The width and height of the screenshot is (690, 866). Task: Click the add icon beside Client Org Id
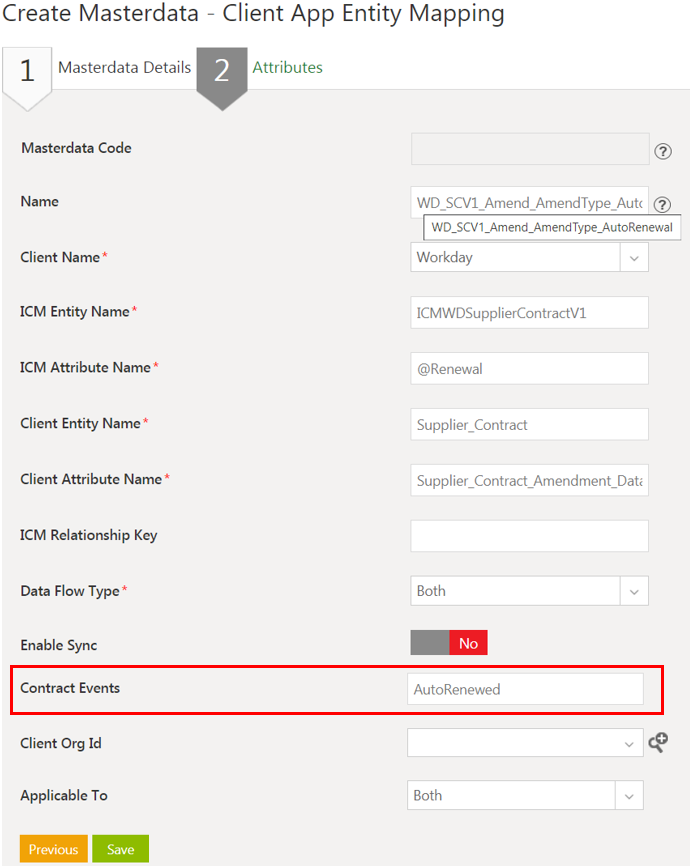[659, 743]
